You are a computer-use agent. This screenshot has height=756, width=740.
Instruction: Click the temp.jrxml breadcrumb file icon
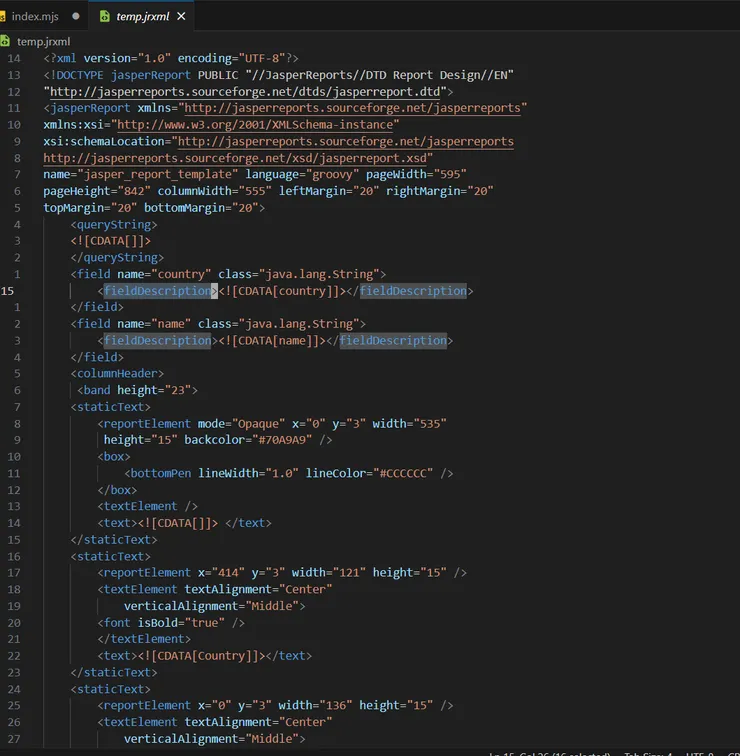pyautogui.click(x=5, y=41)
